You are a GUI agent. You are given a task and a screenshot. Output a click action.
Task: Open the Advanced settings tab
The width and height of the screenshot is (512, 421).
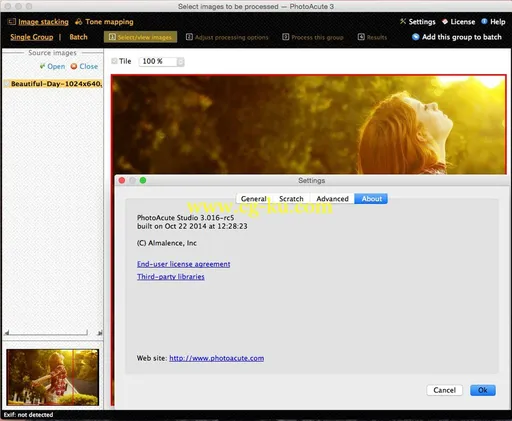[x=332, y=199]
